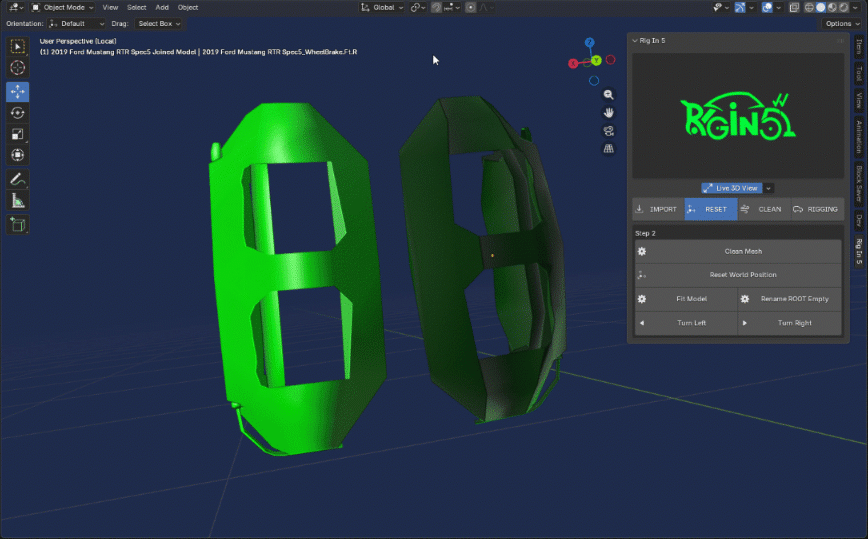868x539 pixels.
Task: Open the Drag Select Box dropdown
Action: (x=159, y=24)
